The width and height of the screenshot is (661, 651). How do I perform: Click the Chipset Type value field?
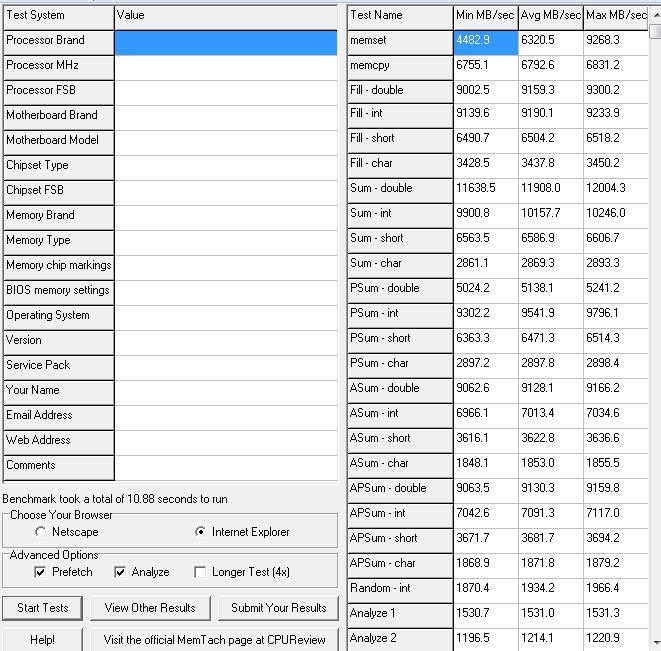(226, 168)
